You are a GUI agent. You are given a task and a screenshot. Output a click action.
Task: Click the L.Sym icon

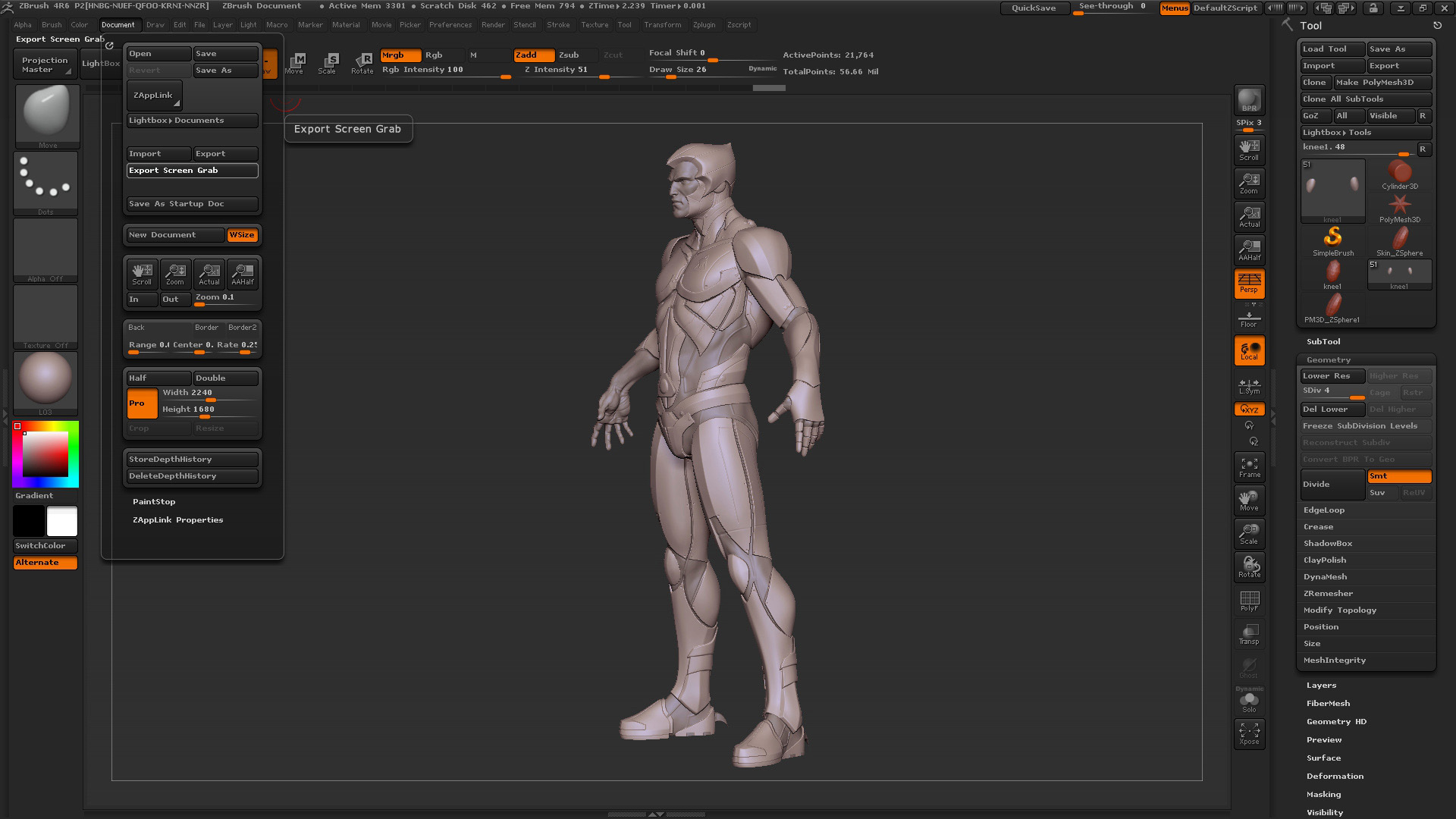coord(1249,385)
